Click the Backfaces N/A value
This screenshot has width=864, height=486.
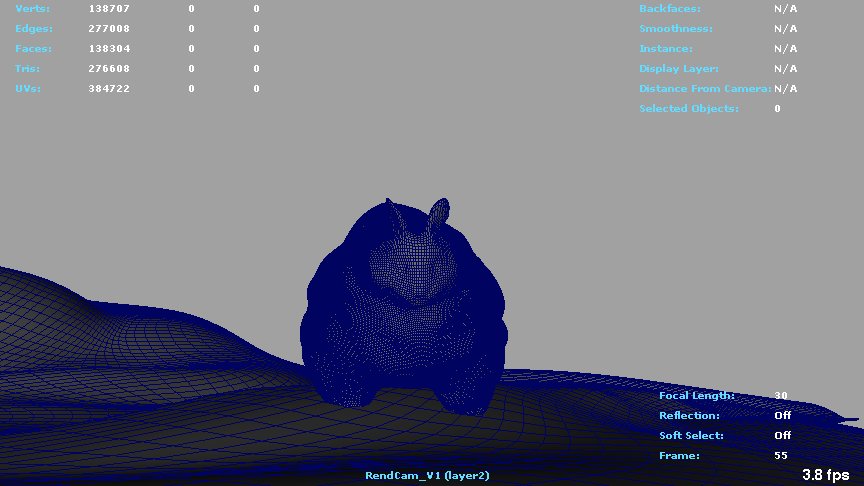[785, 9]
